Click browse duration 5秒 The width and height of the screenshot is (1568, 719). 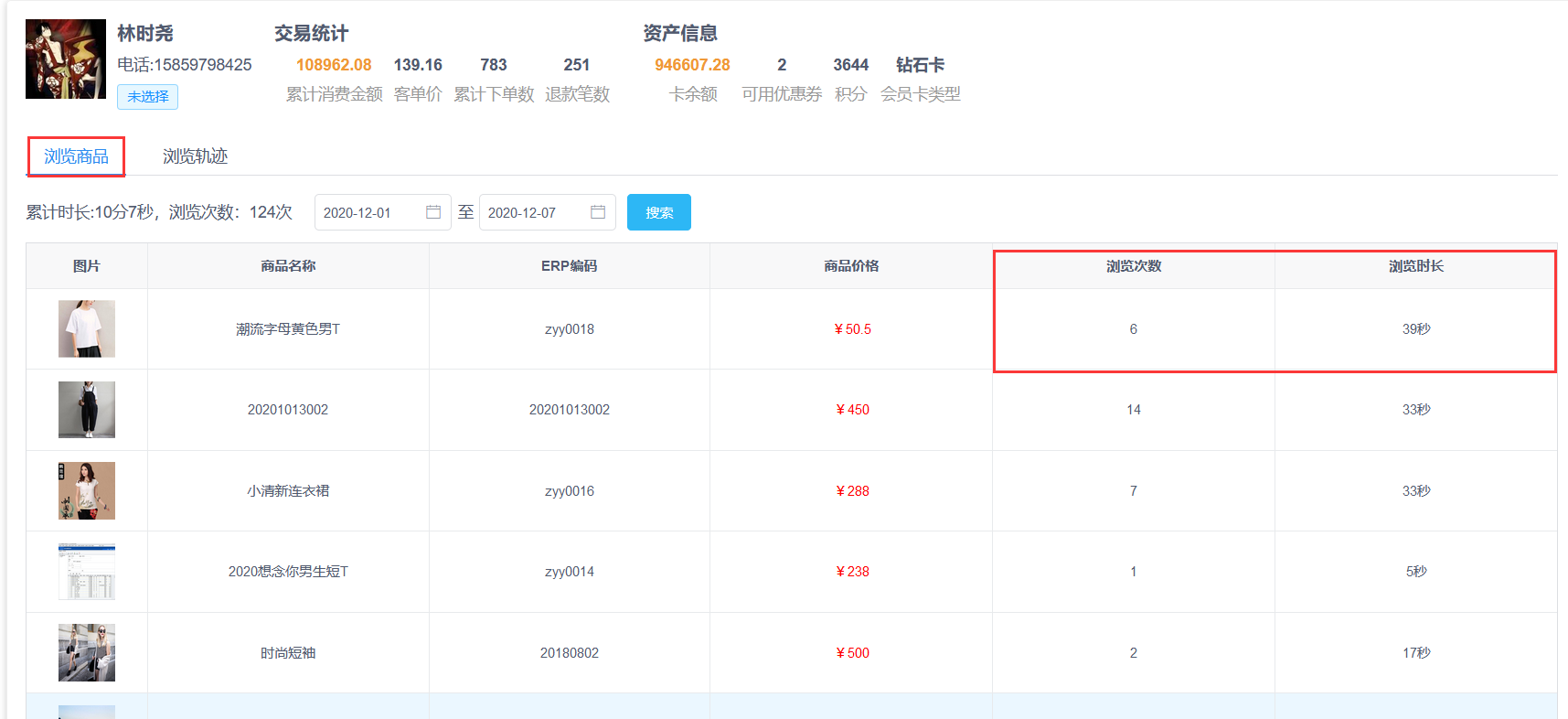(1416, 572)
